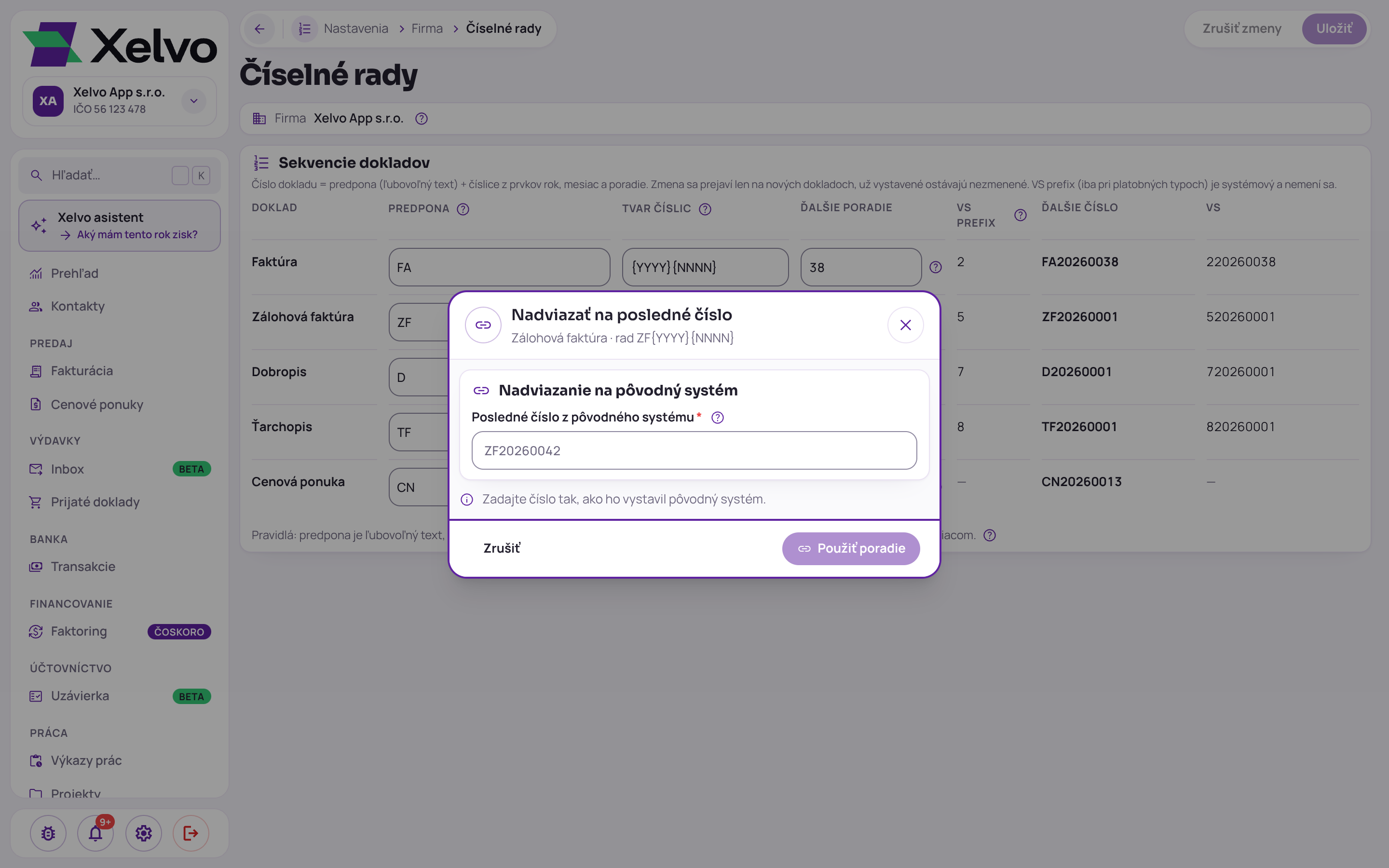This screenshot has height=868, width=1389.
Task: Click the Xelvo logo
Action: tap(120, 45)
